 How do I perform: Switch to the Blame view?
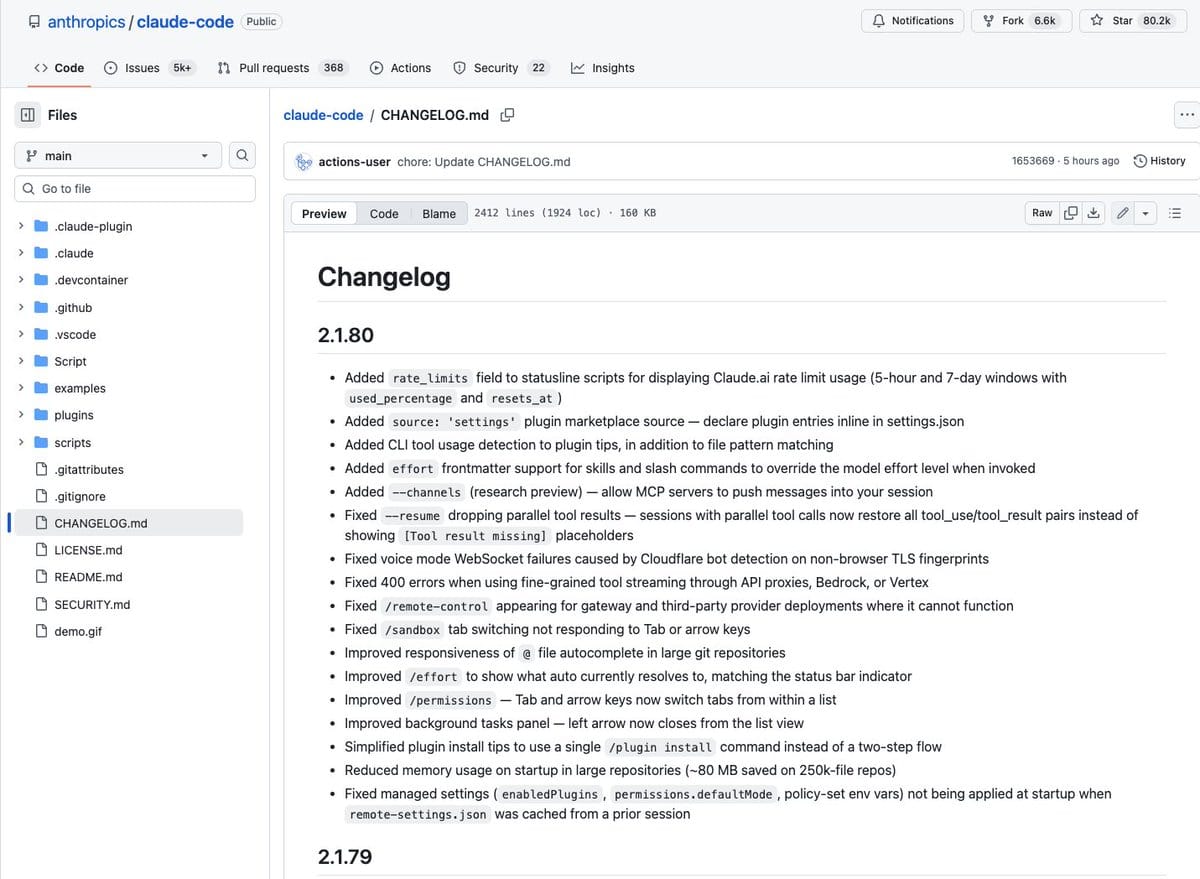439,213
